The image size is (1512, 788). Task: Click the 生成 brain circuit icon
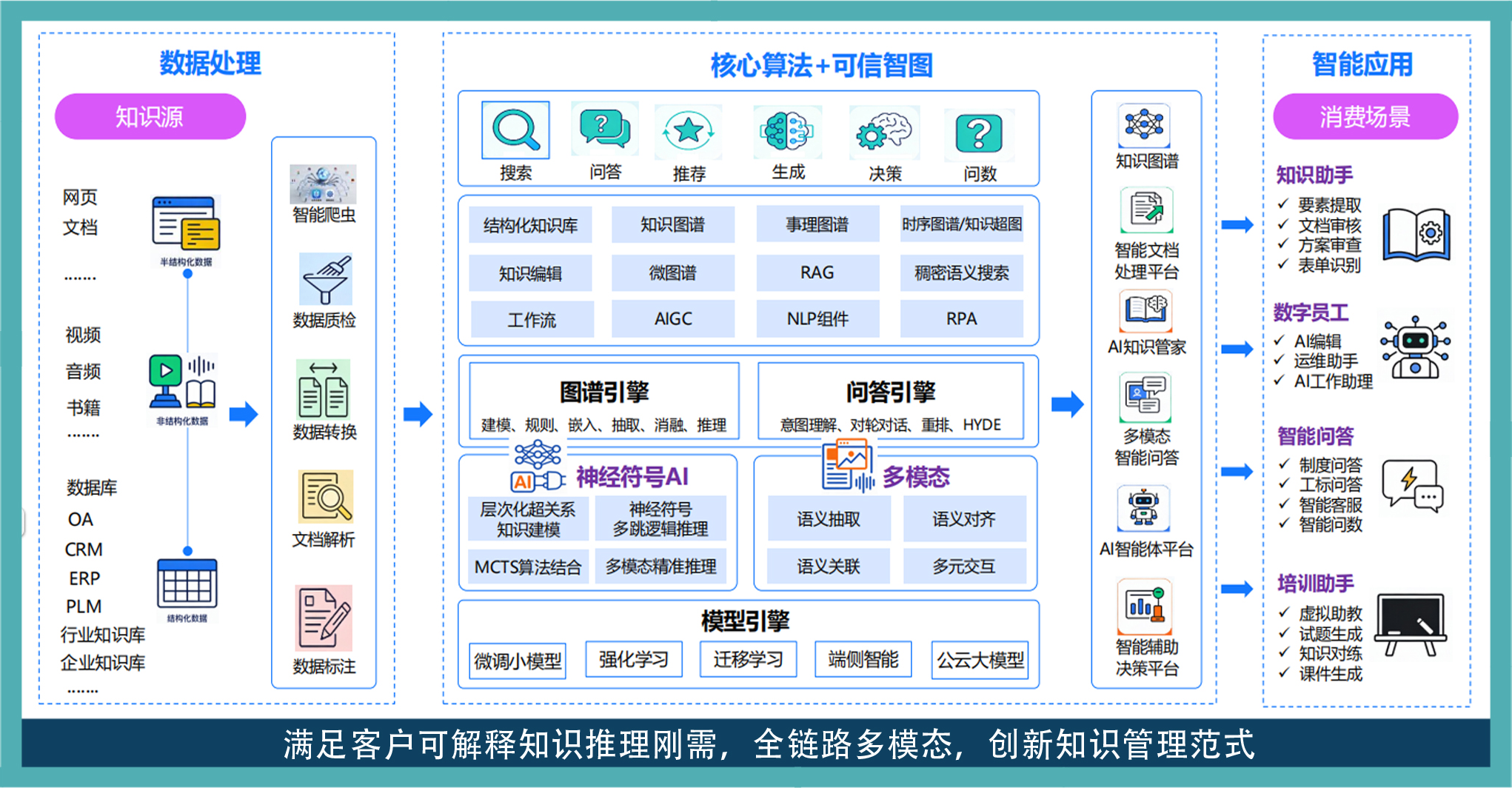click(787, 132)
